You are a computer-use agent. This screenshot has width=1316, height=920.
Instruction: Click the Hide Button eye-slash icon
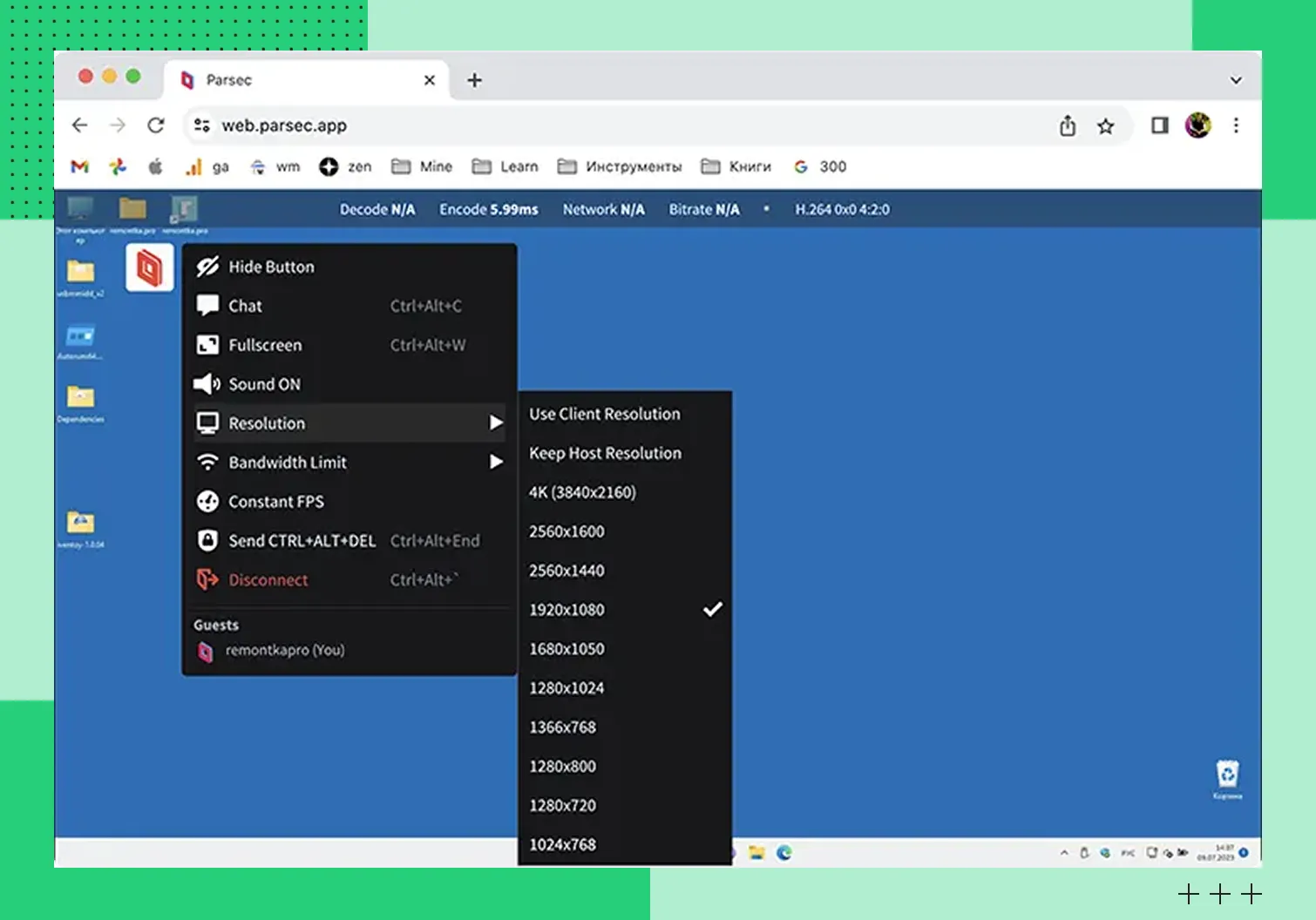tap(207, 267)
